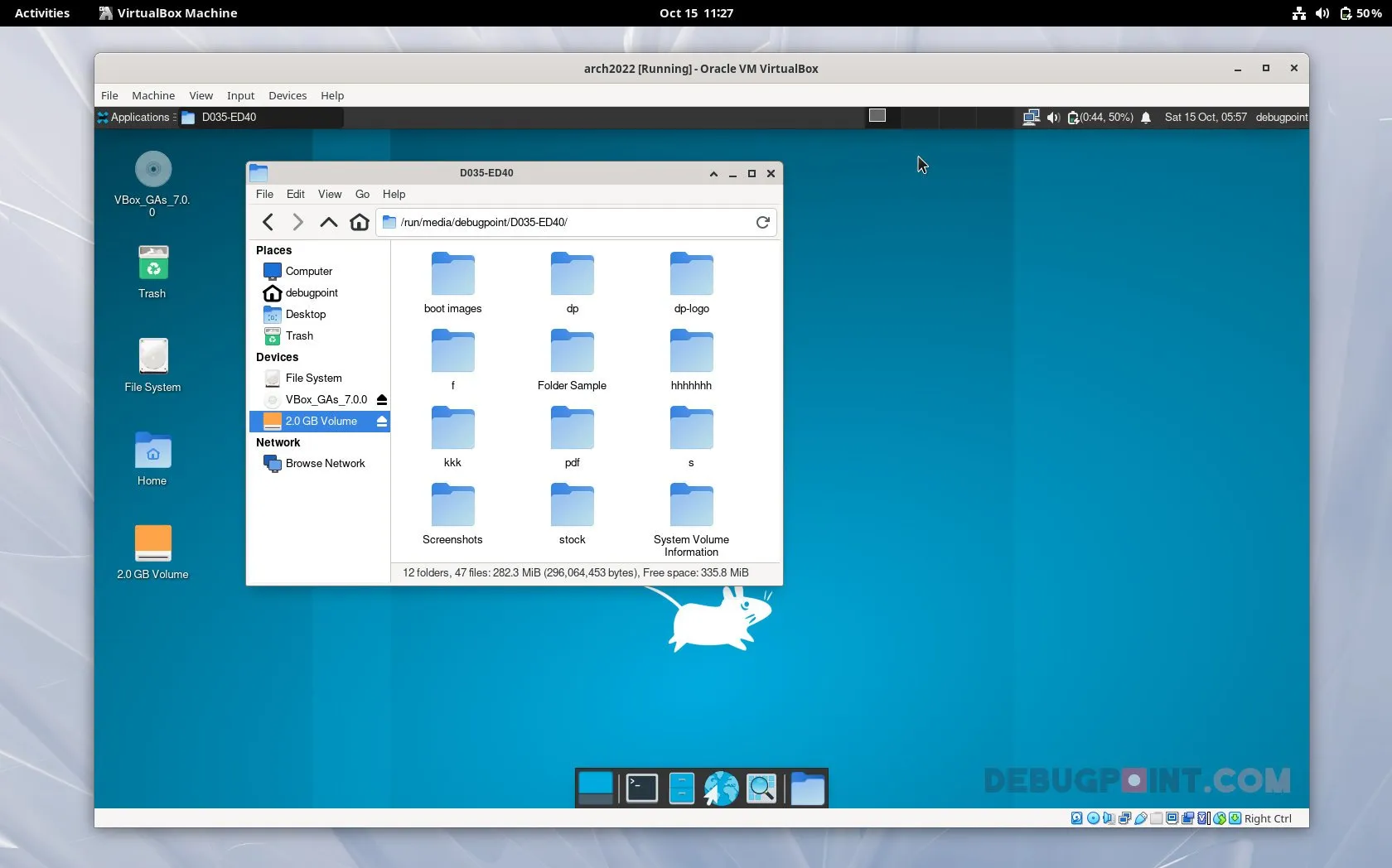
Task: Open the debugpoint home in Places sidebar
Action: tap(310, 292)
